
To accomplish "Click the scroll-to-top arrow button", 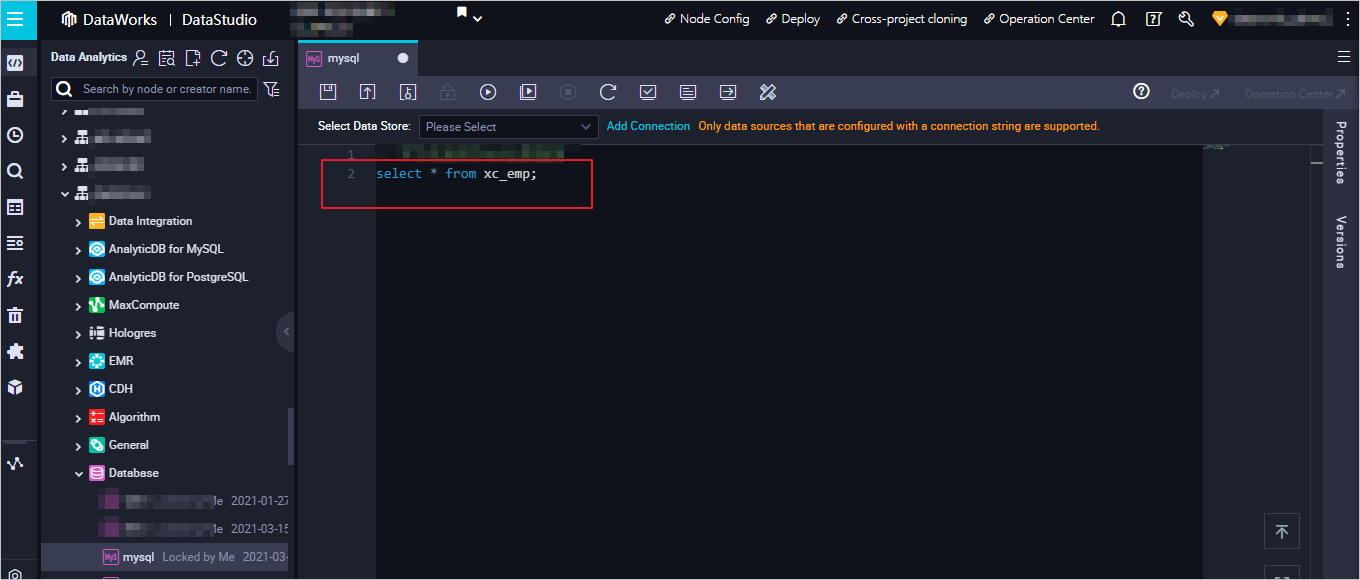I will click(1281, 532).
